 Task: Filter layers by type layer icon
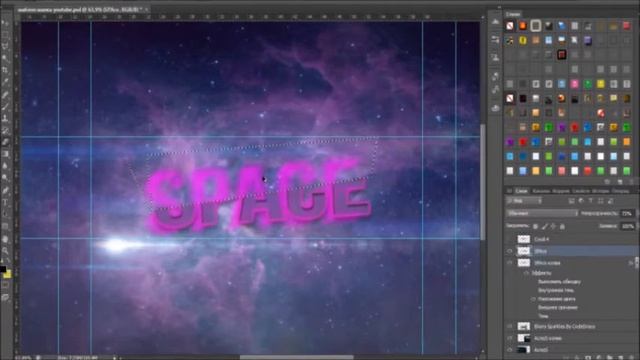(591, 201)
